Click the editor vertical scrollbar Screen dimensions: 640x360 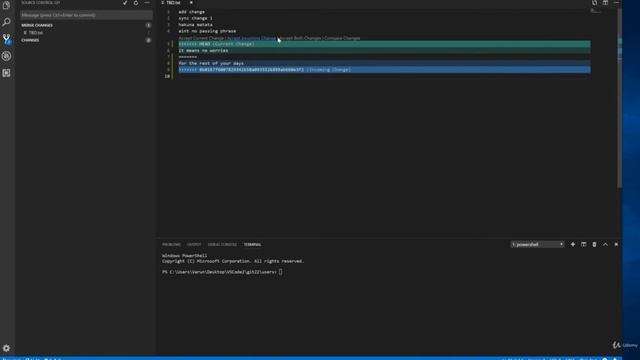click(x=619, y=98)
